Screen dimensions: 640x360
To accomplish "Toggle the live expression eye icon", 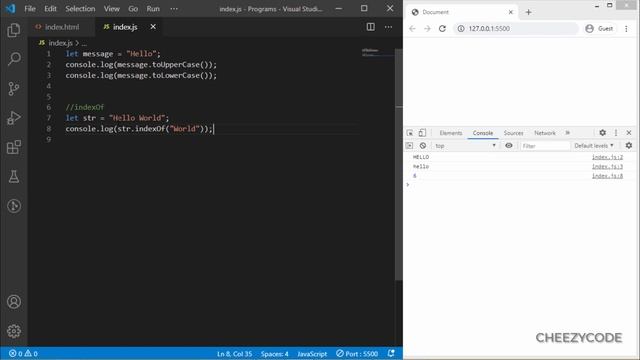I will coord(509,146).
